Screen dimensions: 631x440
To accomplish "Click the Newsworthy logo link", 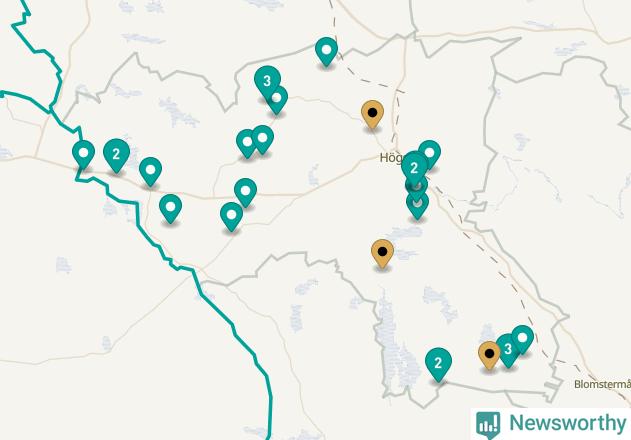I will click(x=551, y=423).
